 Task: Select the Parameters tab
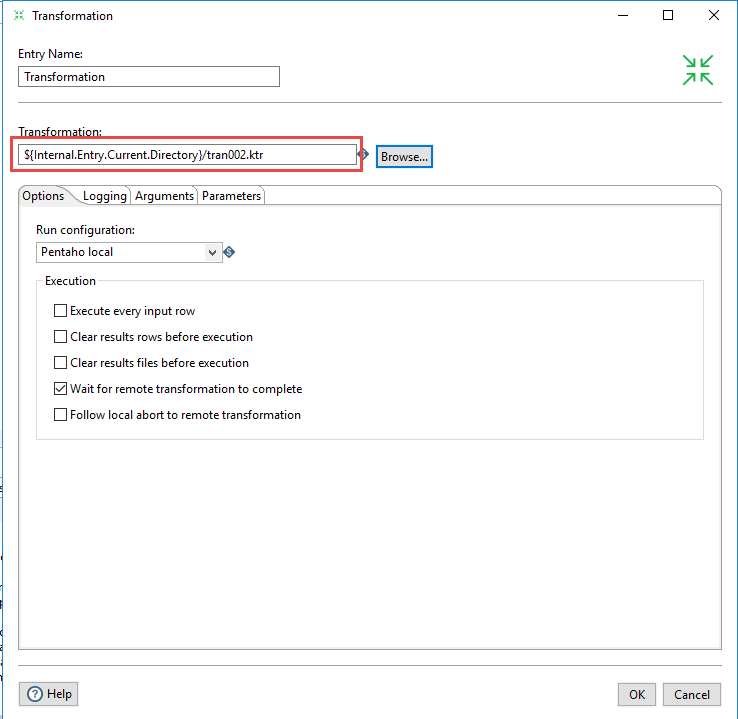coord(231,196)
